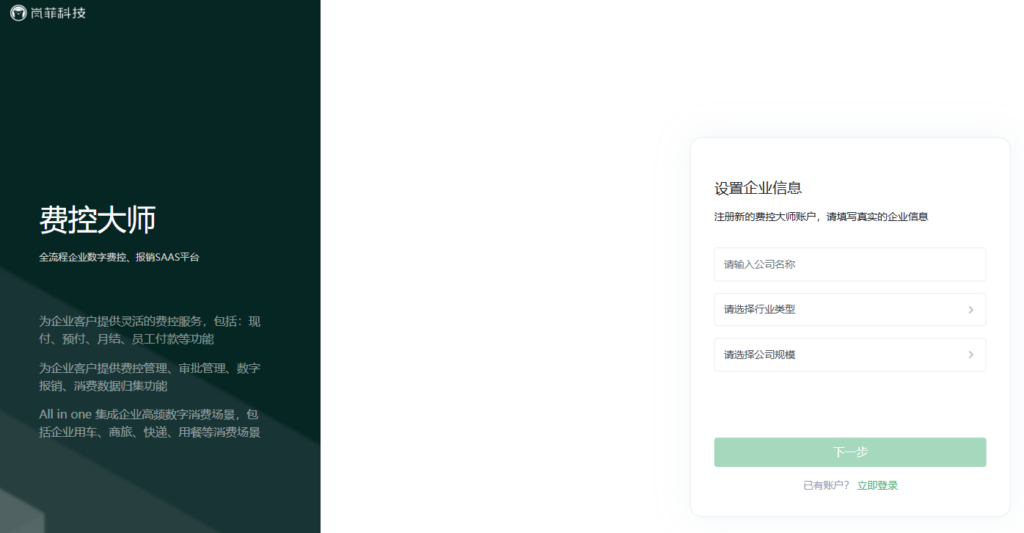The width and height of the screenshot is (1024, 533).
Task: Click the chevron on the company size field
Action: [970, 355]
